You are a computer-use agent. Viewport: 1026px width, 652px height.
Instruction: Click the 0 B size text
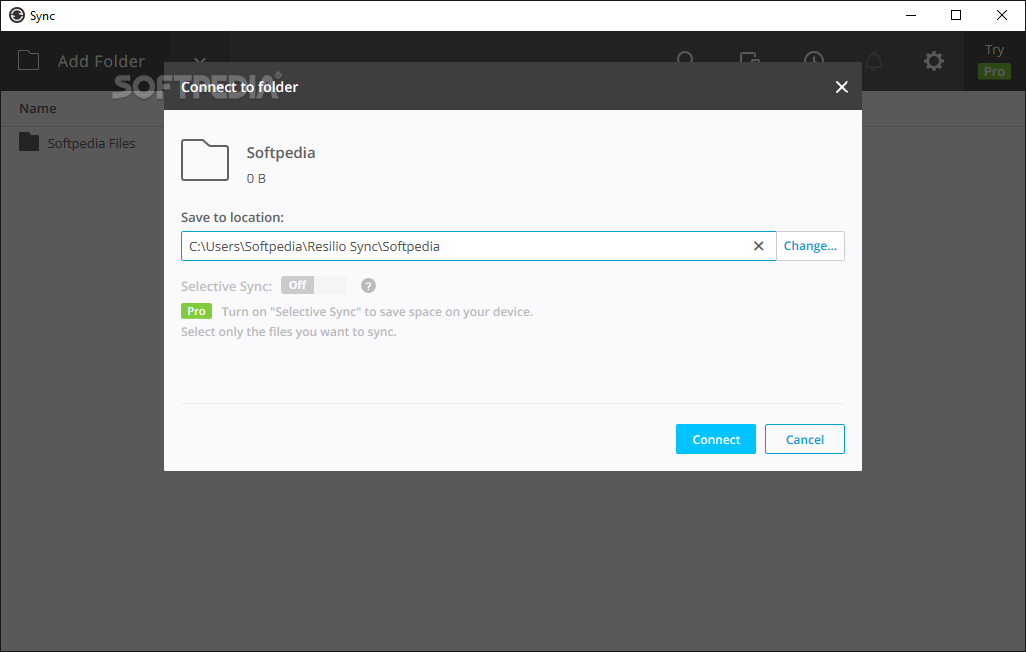coord(256,178)
